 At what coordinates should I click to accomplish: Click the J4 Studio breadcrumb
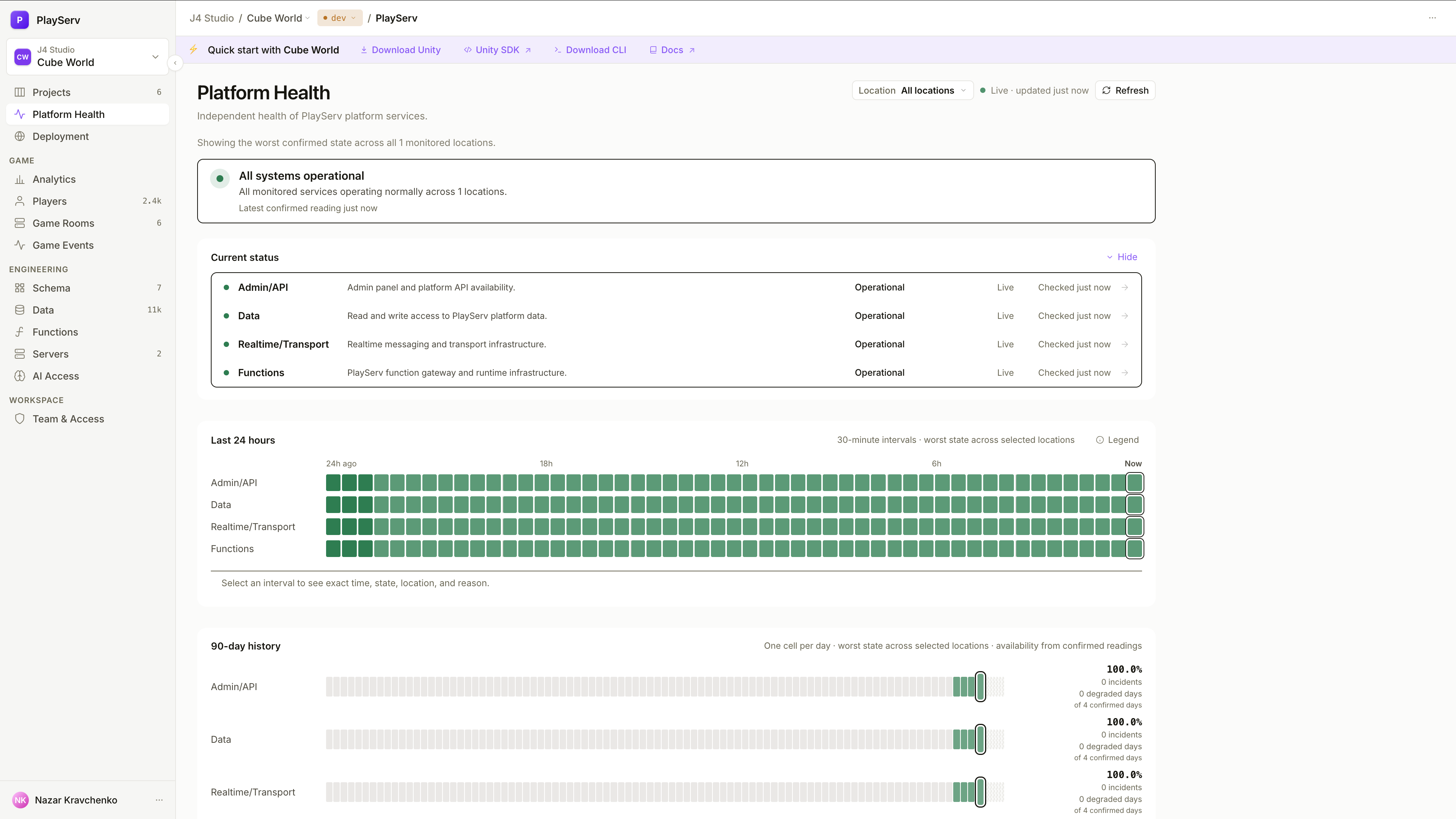pyautogui.click(x=212, y=18)
